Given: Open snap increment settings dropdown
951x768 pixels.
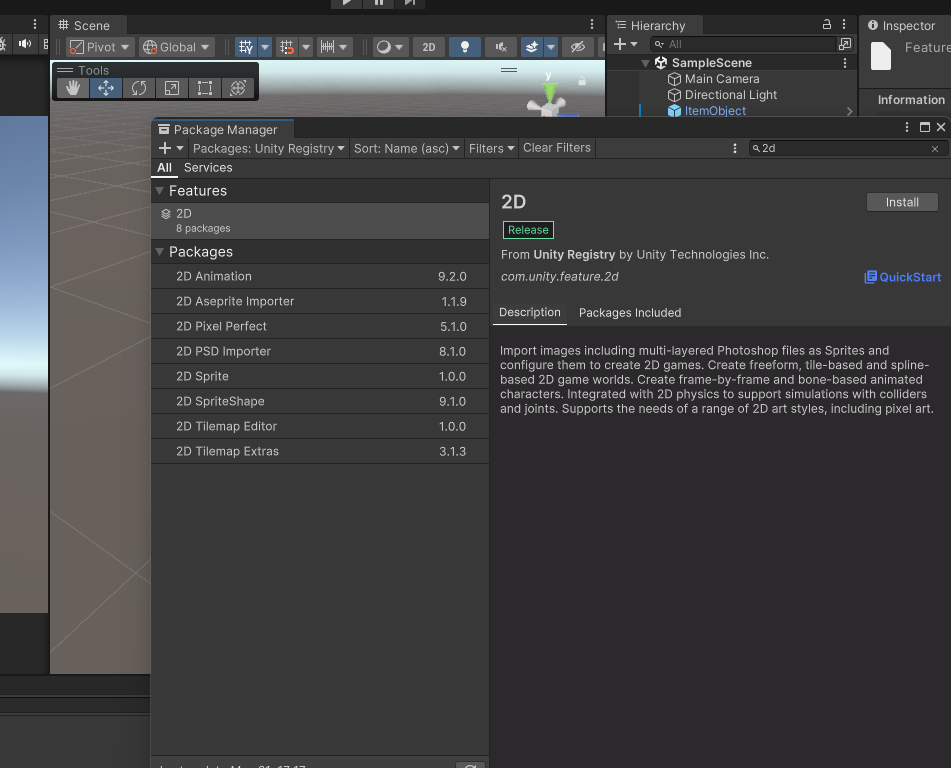Looking at the screenshot, I should point(334,47).
